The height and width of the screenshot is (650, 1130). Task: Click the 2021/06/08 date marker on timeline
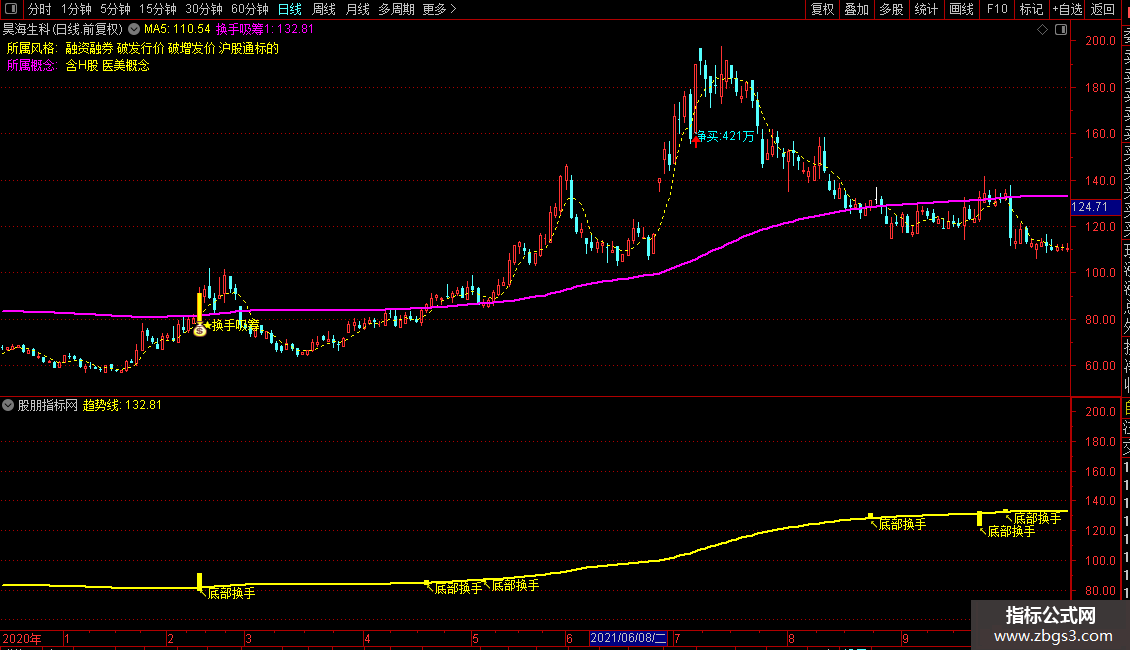(628, 638)
